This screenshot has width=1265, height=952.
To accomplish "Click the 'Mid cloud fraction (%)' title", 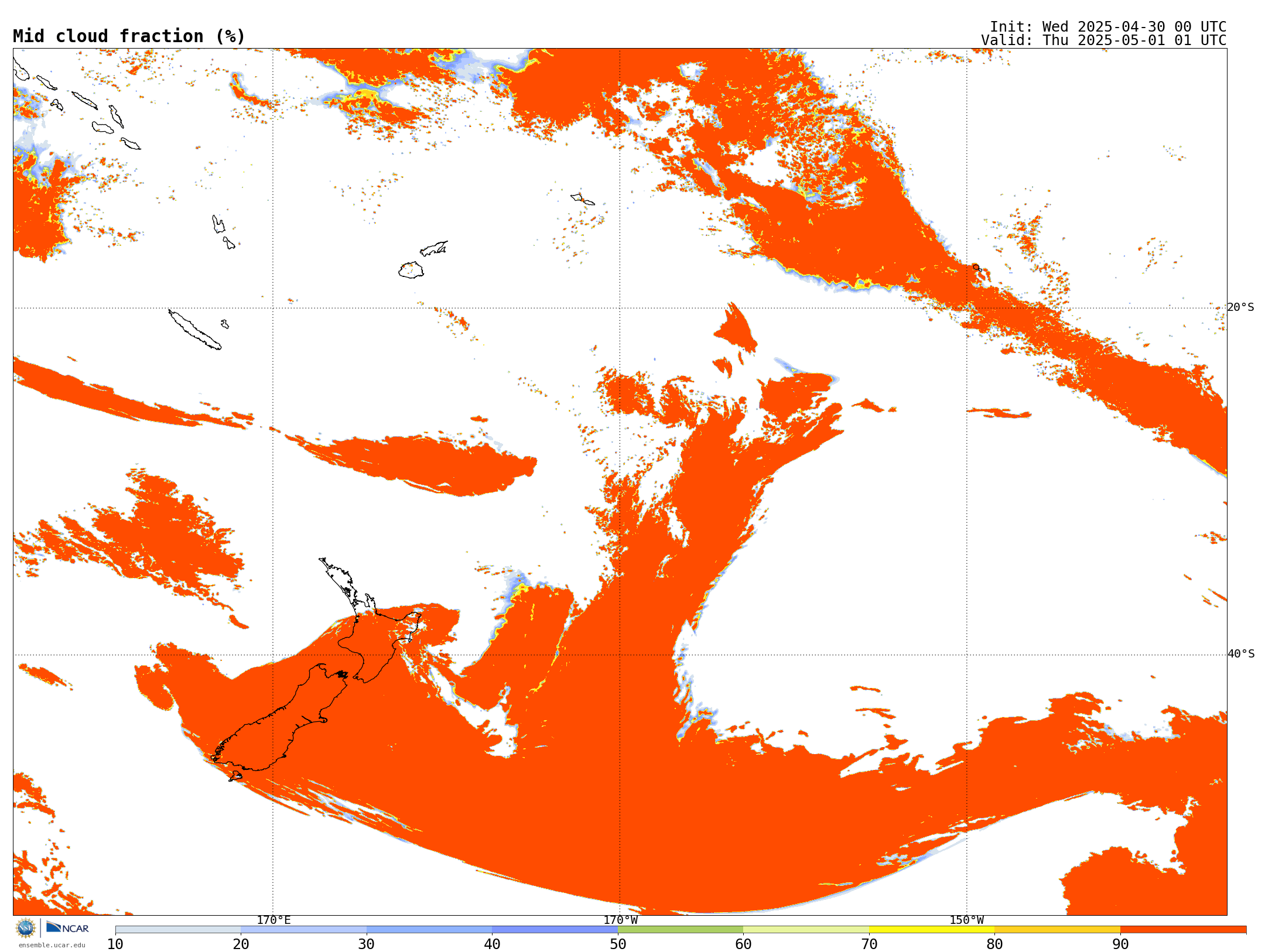I will (x=129, y=36).
